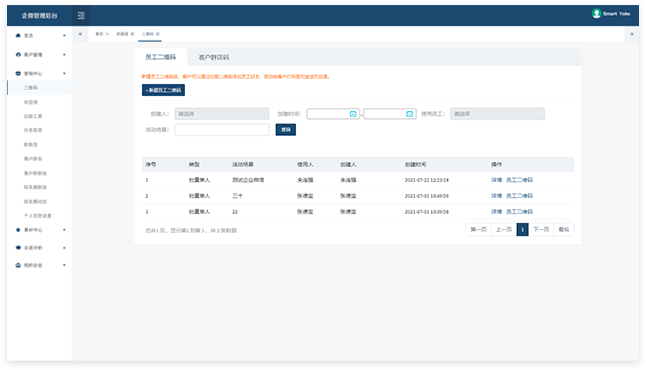The width and height of the screenshot is (646, 370).
Task: Go to the last page button
Action: tap(564, 229)
